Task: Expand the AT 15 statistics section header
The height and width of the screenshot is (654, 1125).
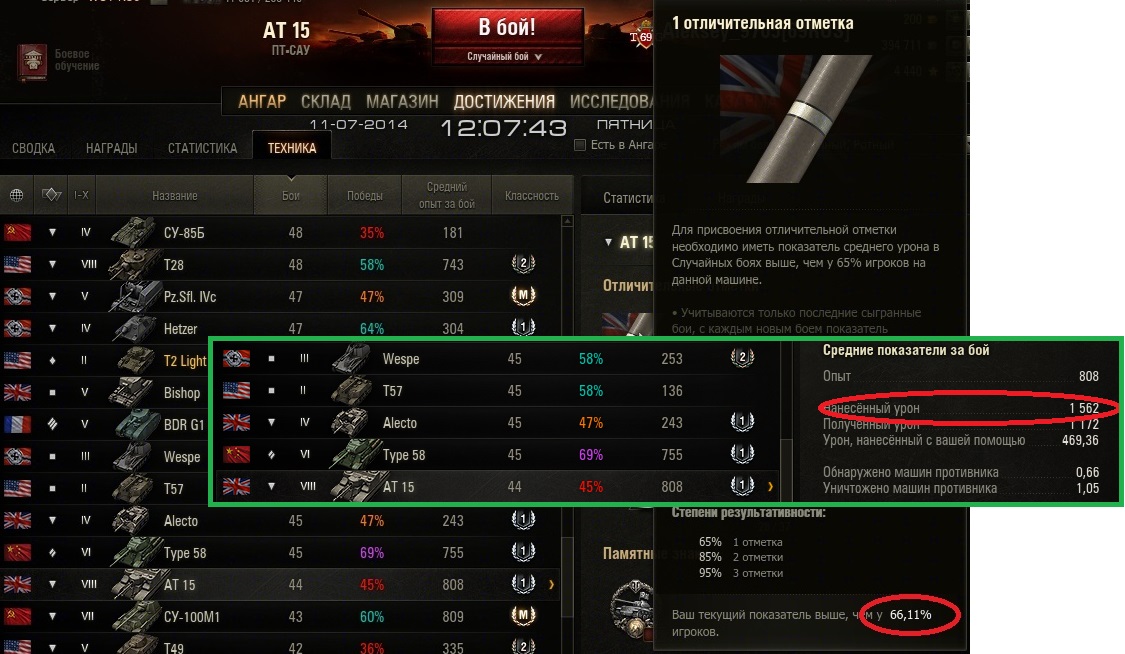Action: click(627, 242)
